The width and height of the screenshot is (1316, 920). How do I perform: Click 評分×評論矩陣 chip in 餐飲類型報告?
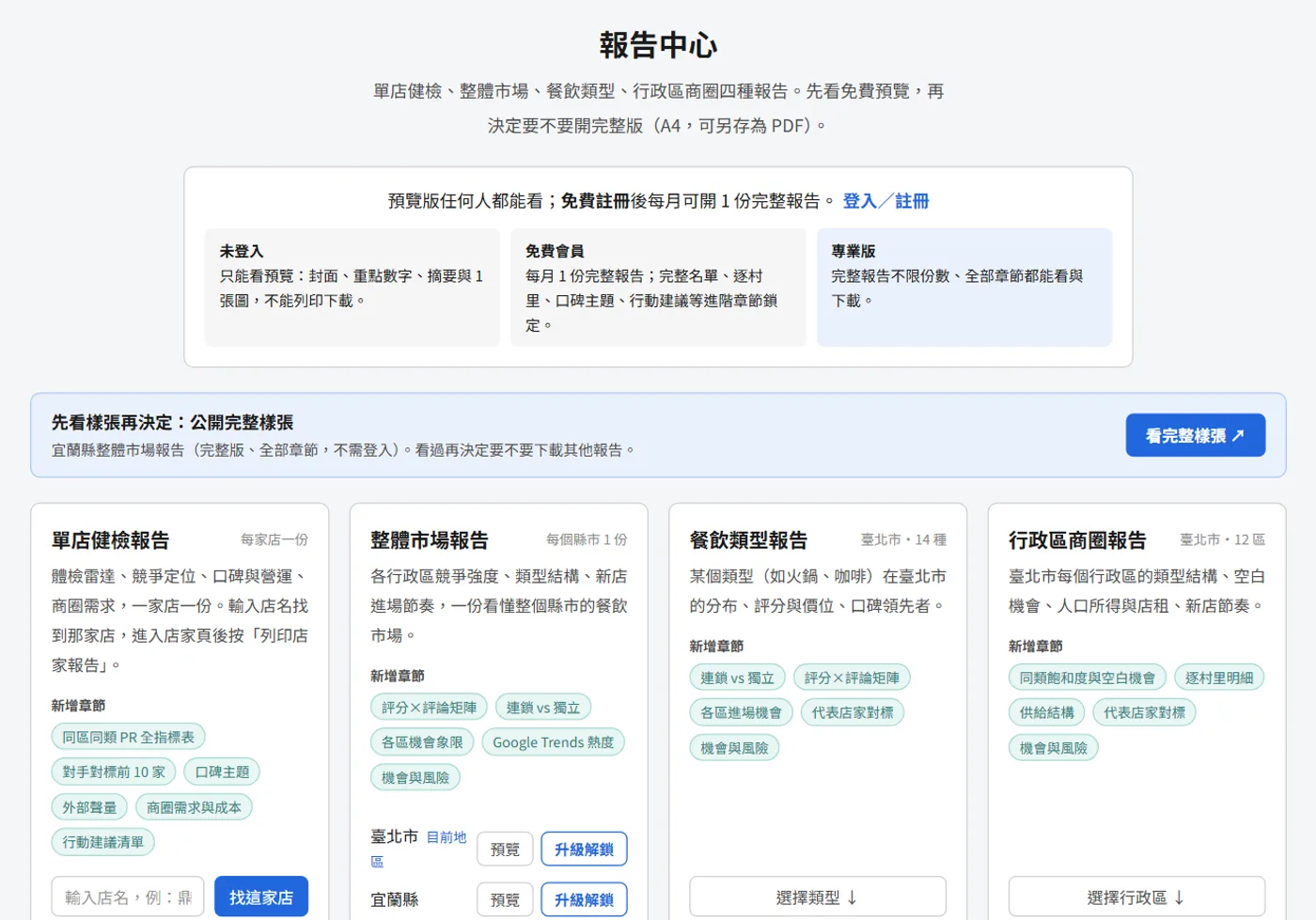(x=853, y=678)
